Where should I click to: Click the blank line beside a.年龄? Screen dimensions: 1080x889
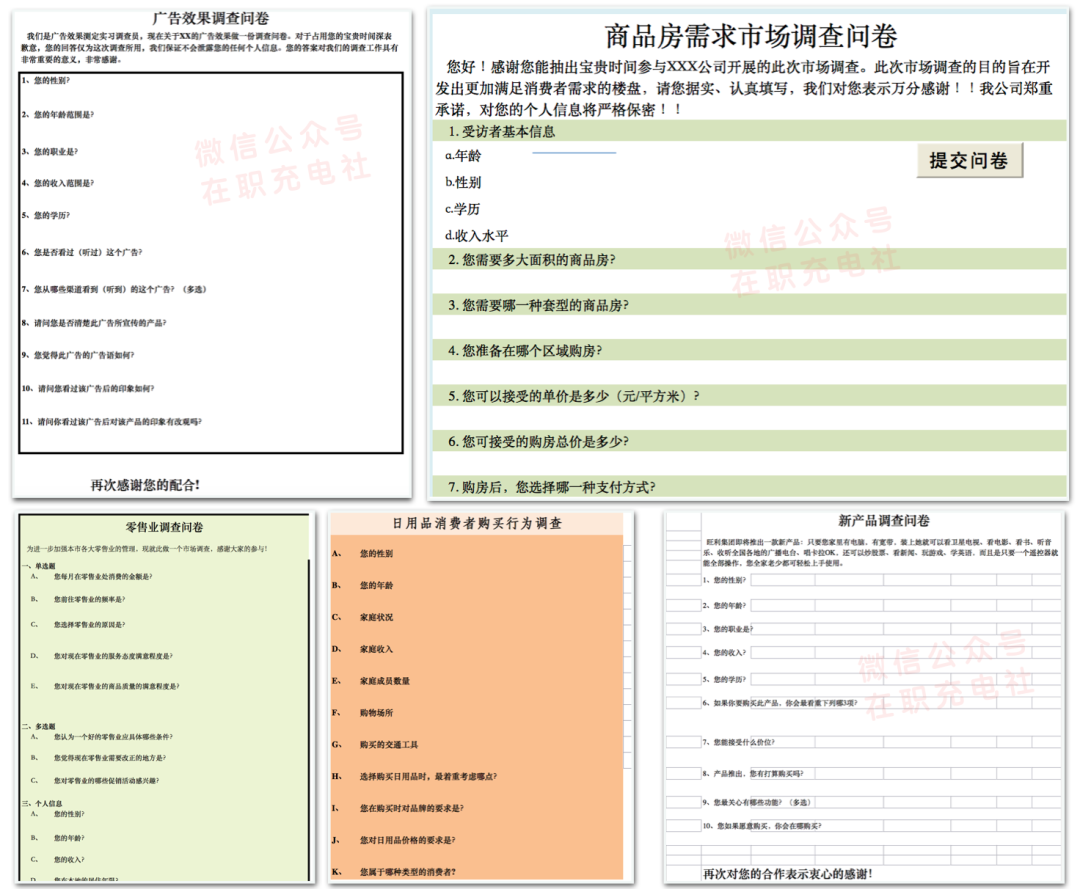pos(574,154)
